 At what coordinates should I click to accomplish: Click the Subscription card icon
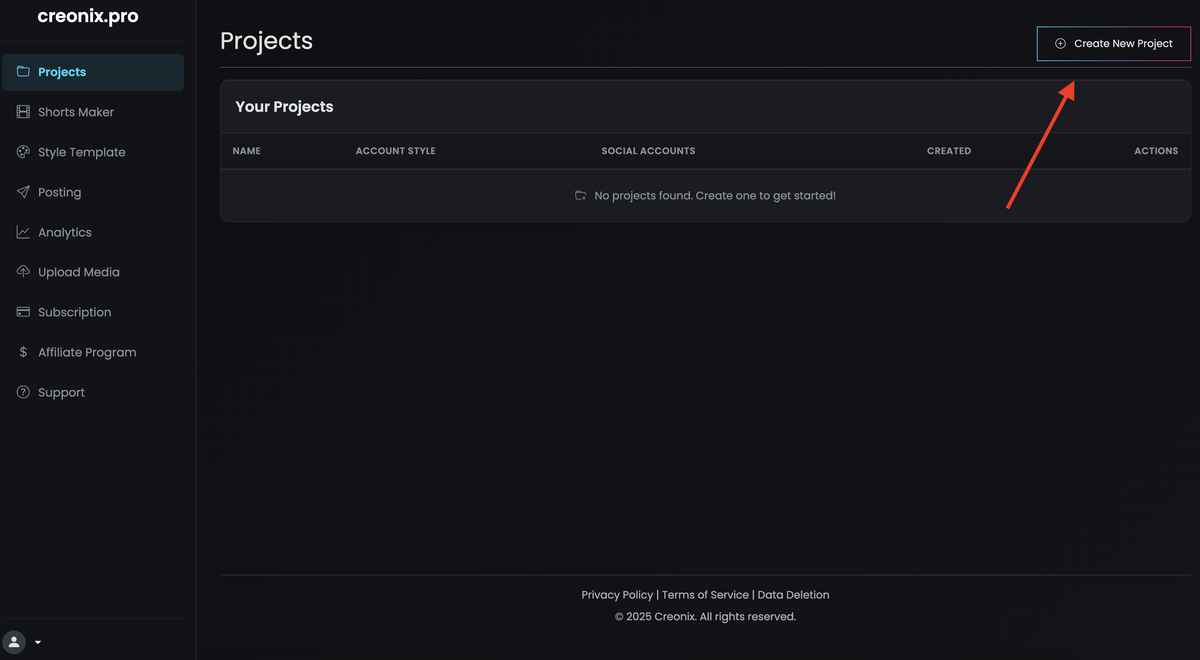[x=23, y=312]
